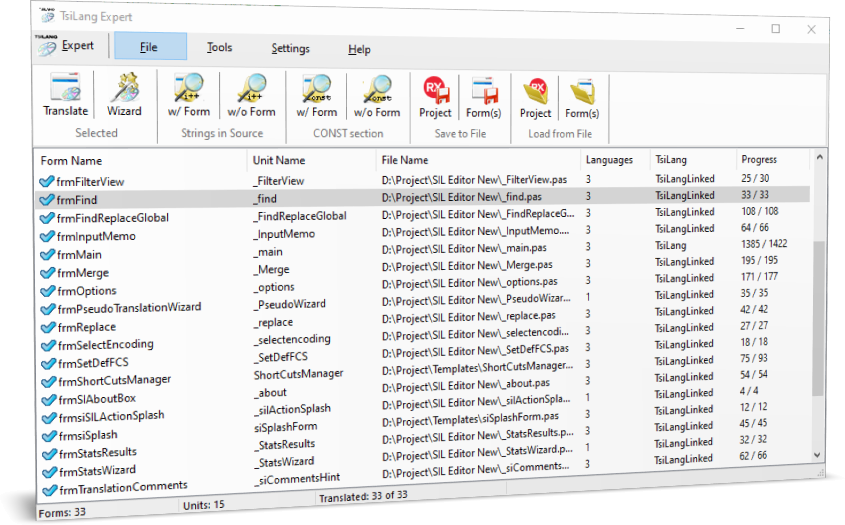Open the Help tab
Screen dimensions: 845x525
(359, 50)
